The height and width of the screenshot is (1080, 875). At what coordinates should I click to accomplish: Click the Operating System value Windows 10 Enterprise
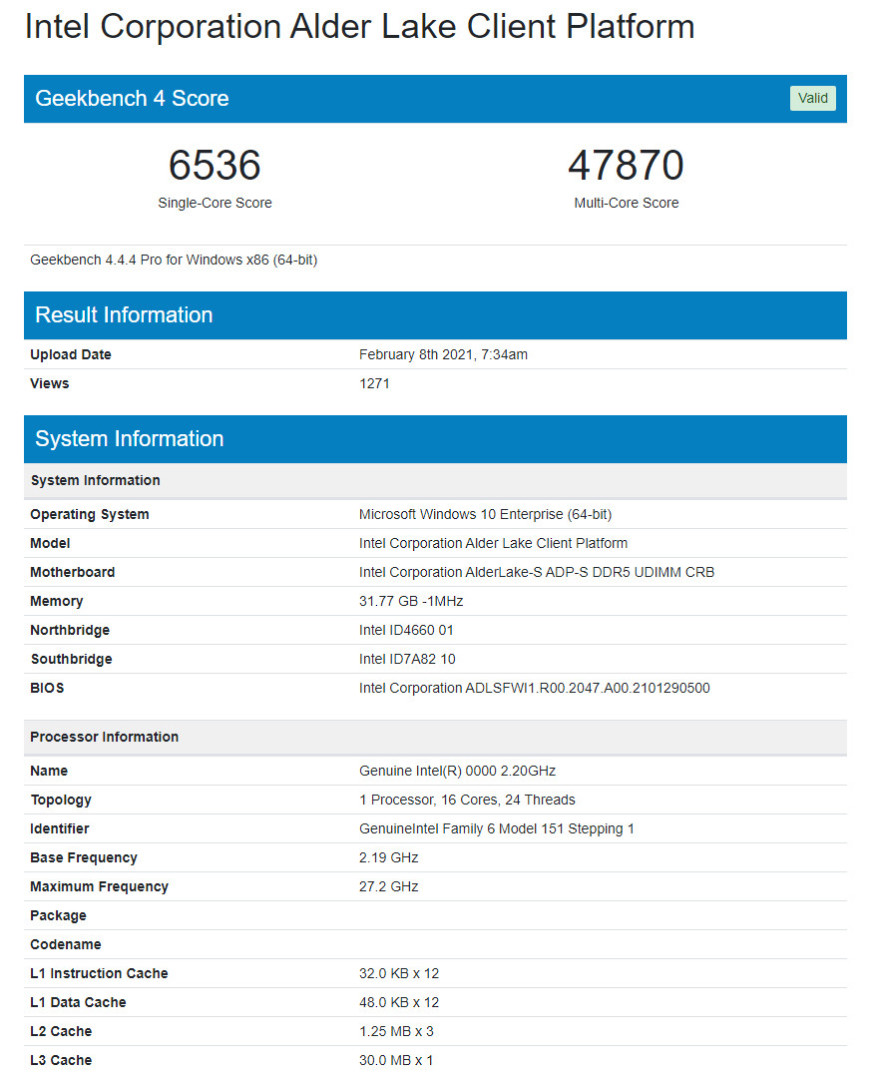coord(485,515)
